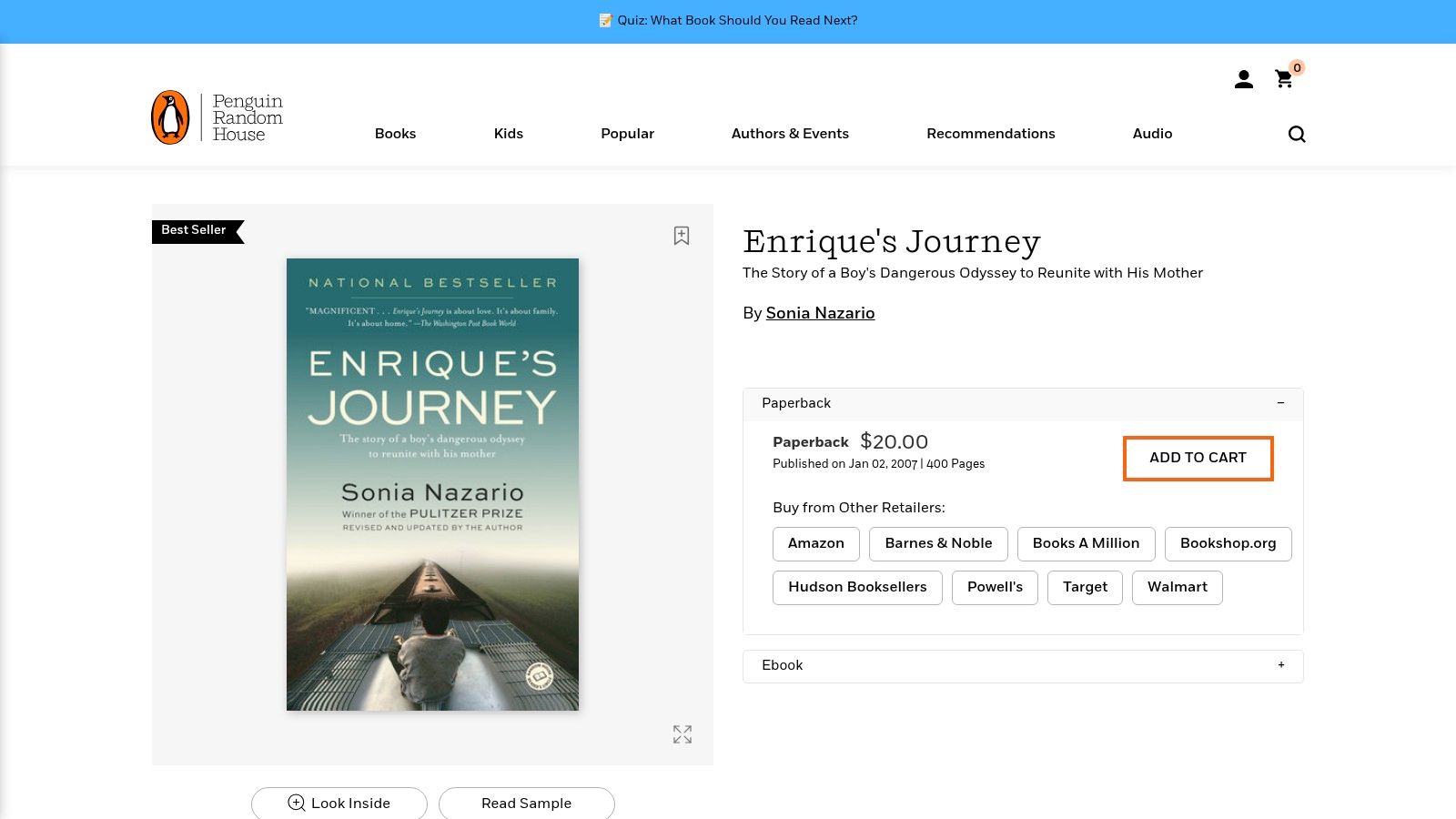Click the "Published on Jan 02, 2007" text

point(844,464)
